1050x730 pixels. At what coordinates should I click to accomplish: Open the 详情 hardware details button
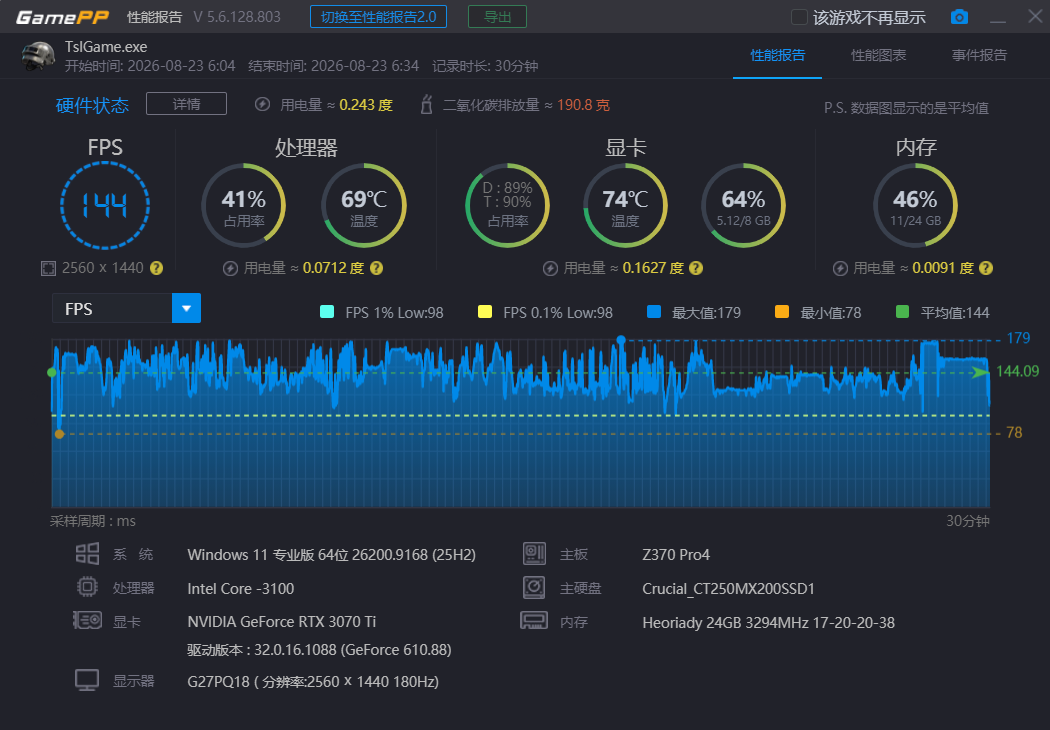186,104
